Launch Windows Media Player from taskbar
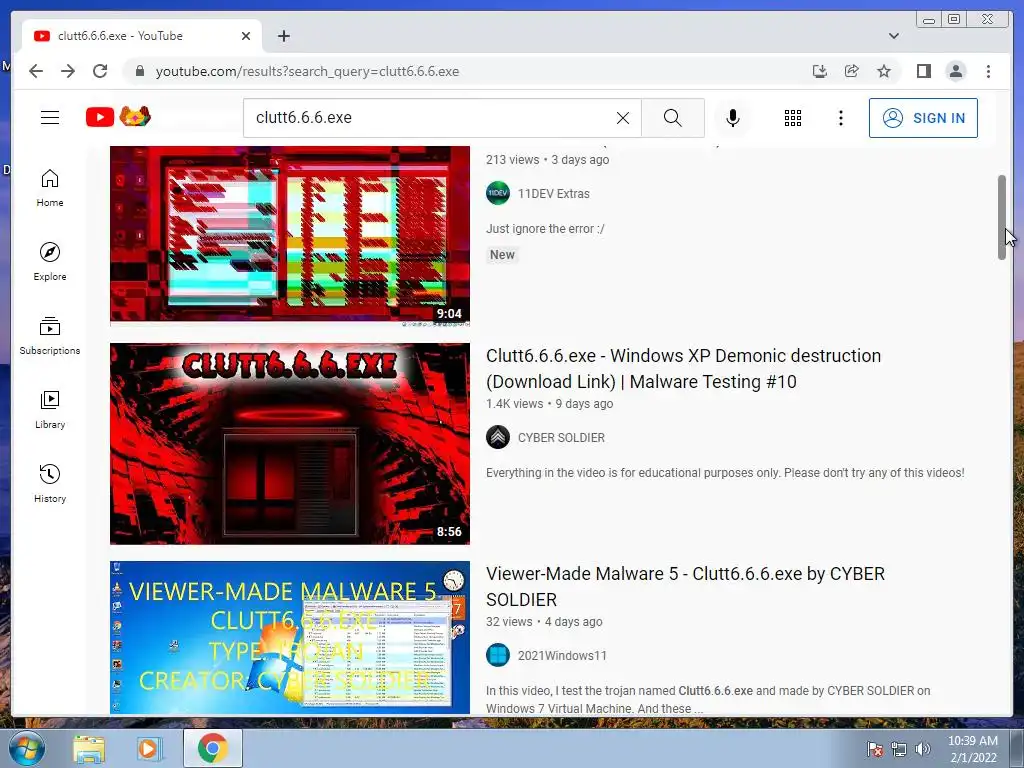 pos(150,748)
